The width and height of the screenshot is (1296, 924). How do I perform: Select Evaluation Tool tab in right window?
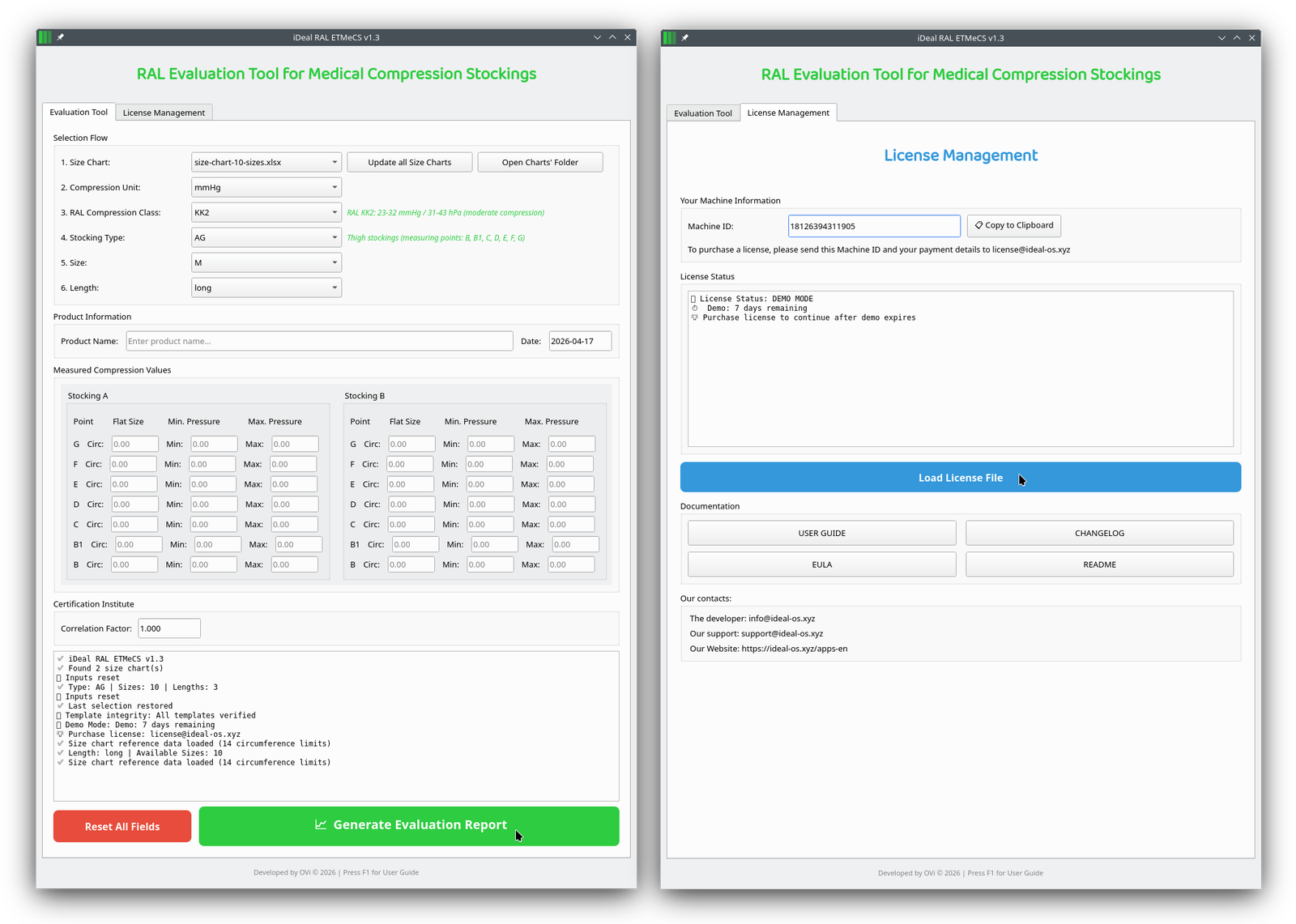[703, 113]
